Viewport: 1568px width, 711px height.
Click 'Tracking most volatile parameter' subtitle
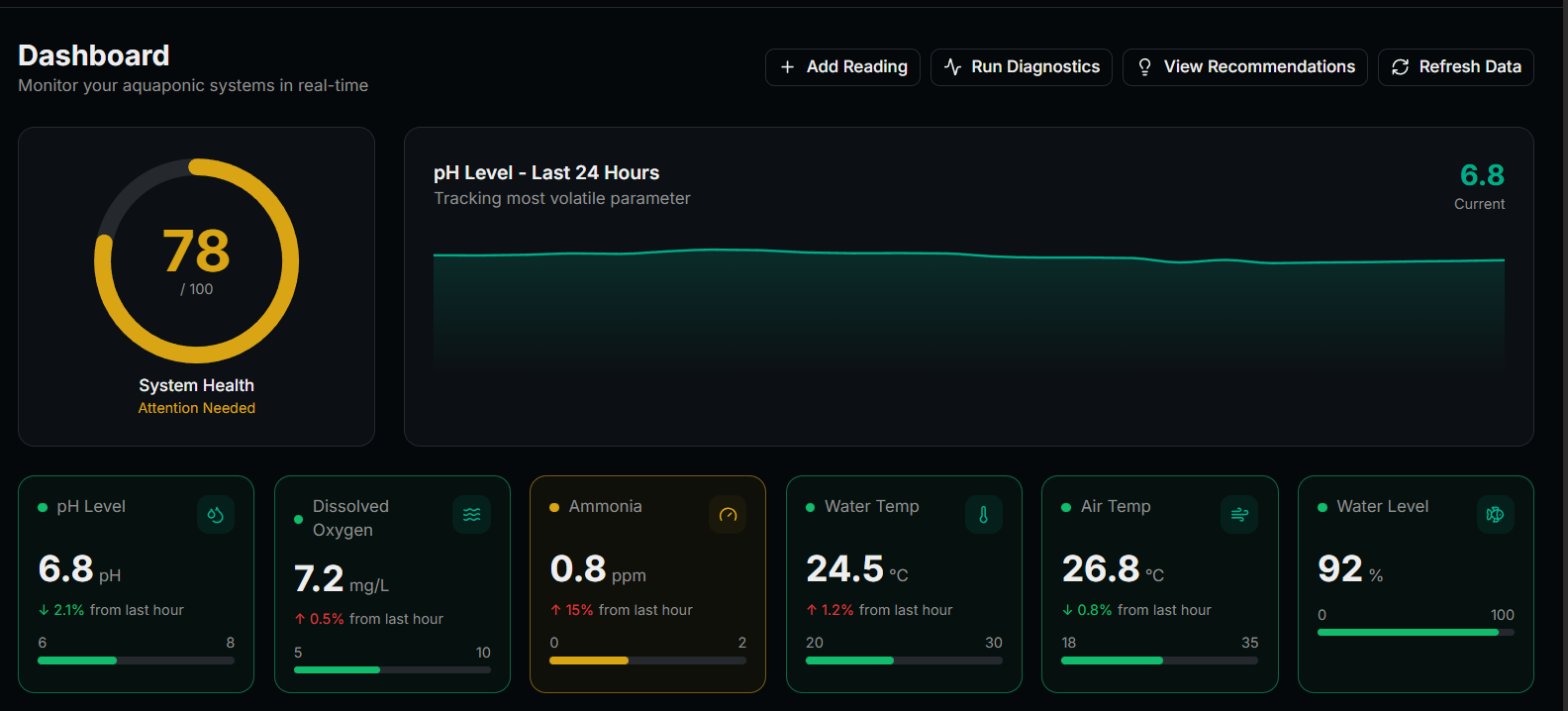coord(562,198)
